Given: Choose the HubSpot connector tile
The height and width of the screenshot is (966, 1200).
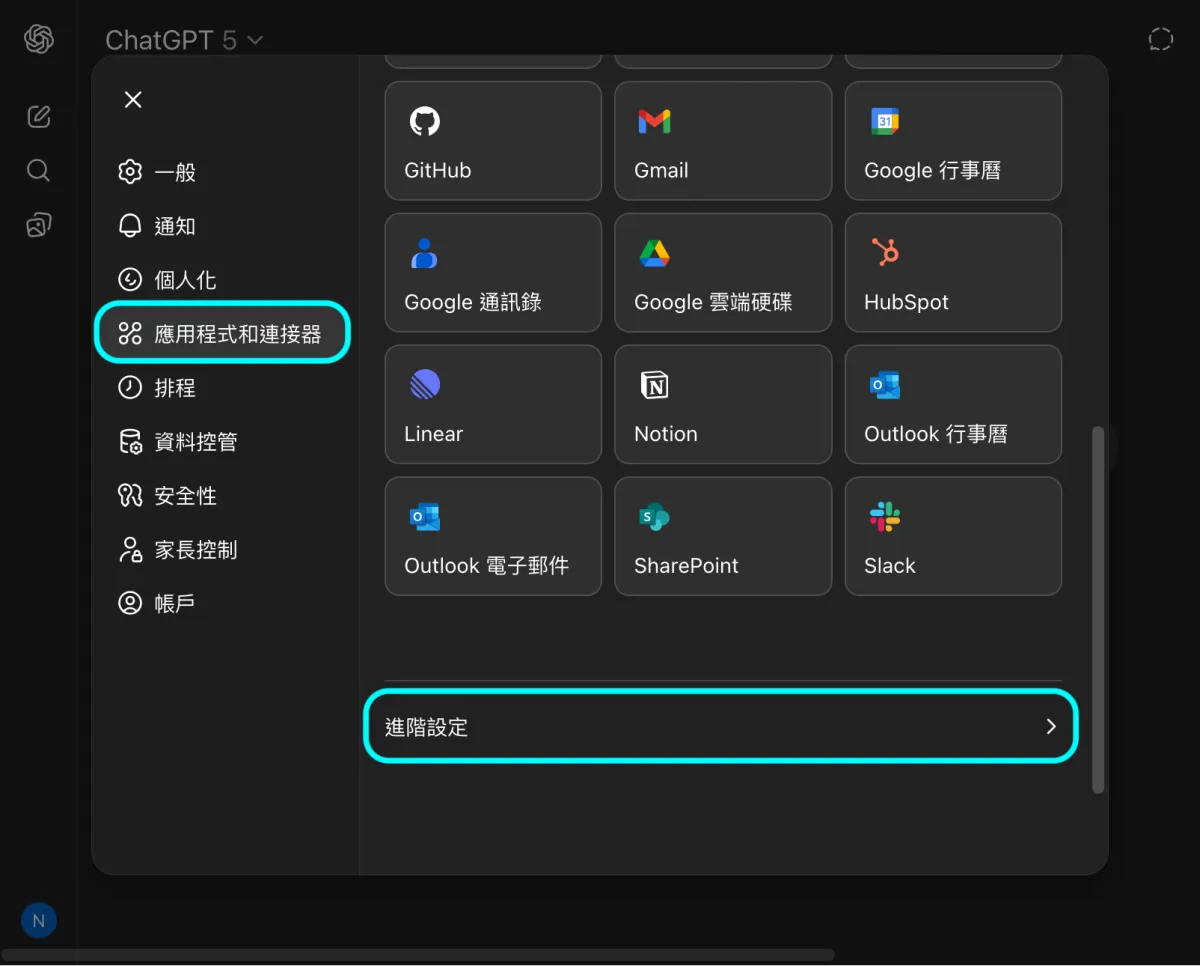Looking at the screenshot, I should 952,273.
